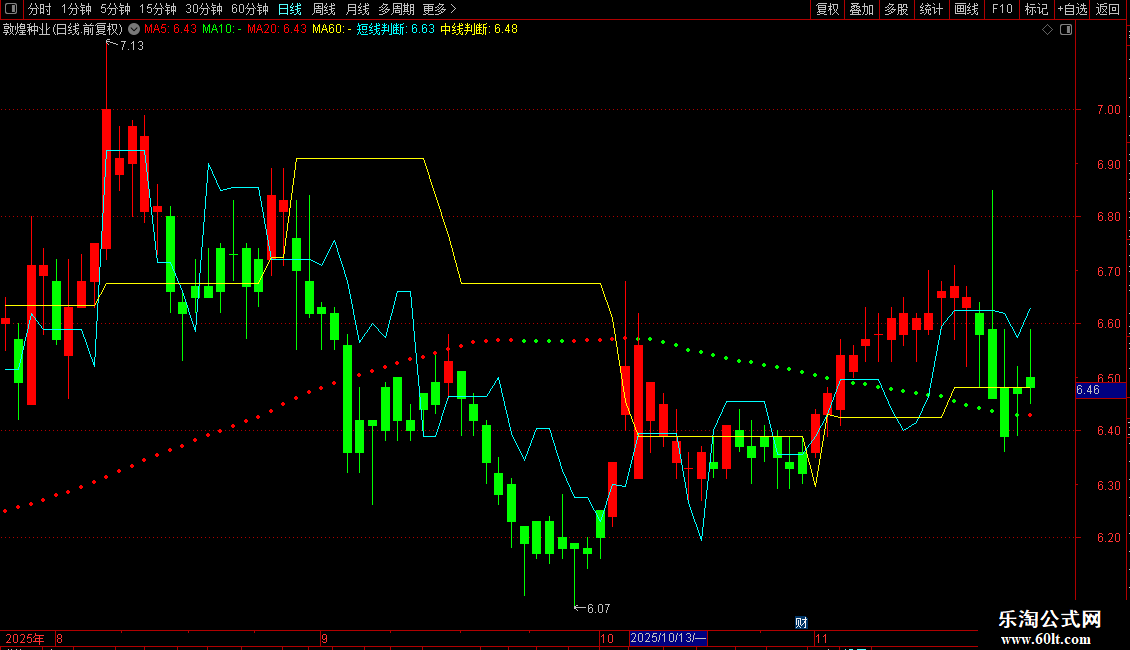Click the 财 financial event marker icon
Viewport: 1130px width, 650px height.
point(801,623)
